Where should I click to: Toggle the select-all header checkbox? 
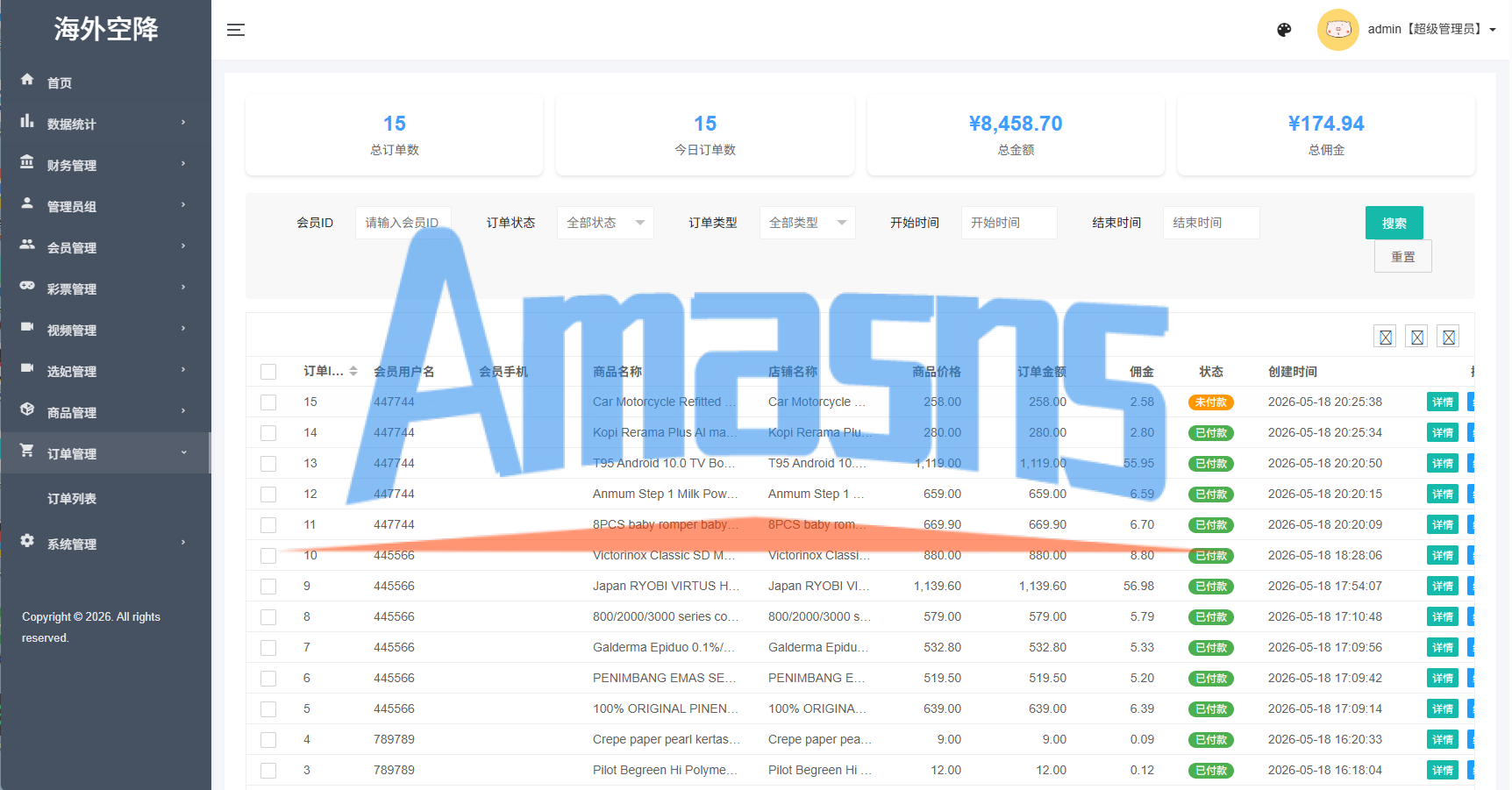268,372
